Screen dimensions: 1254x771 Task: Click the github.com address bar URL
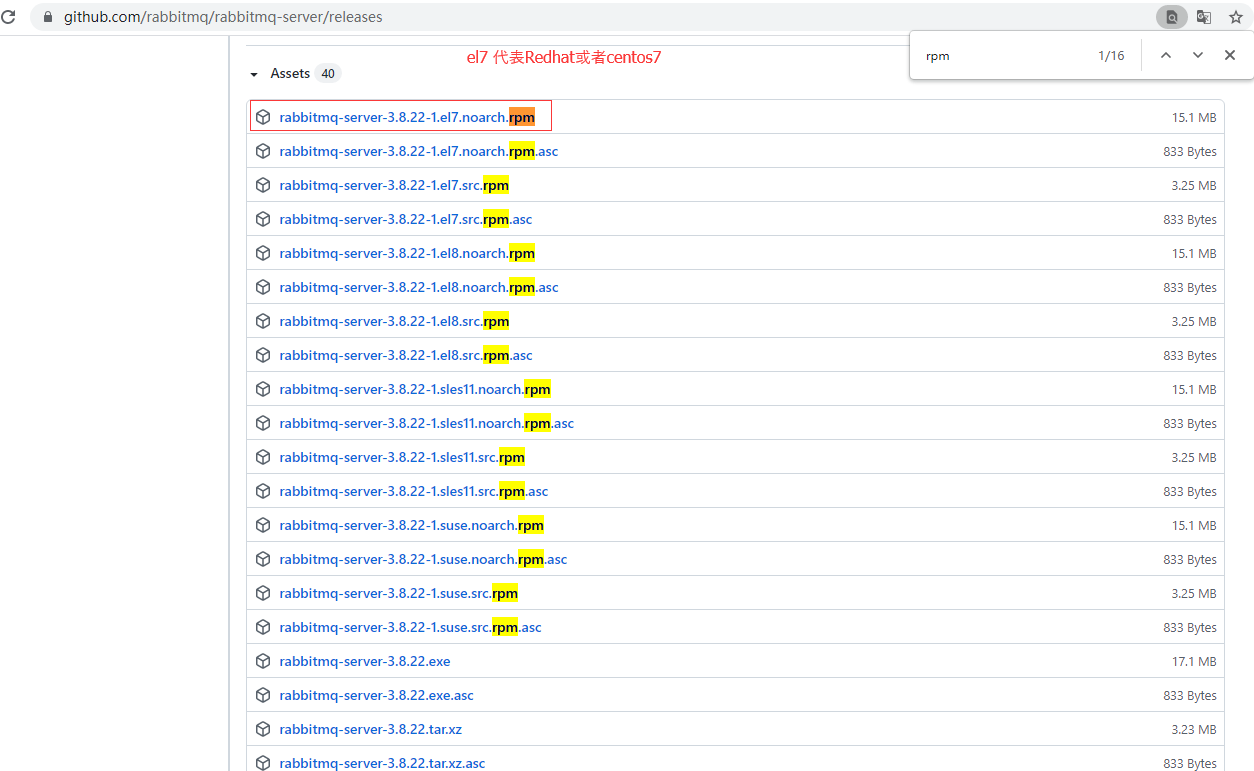(223, 17)
